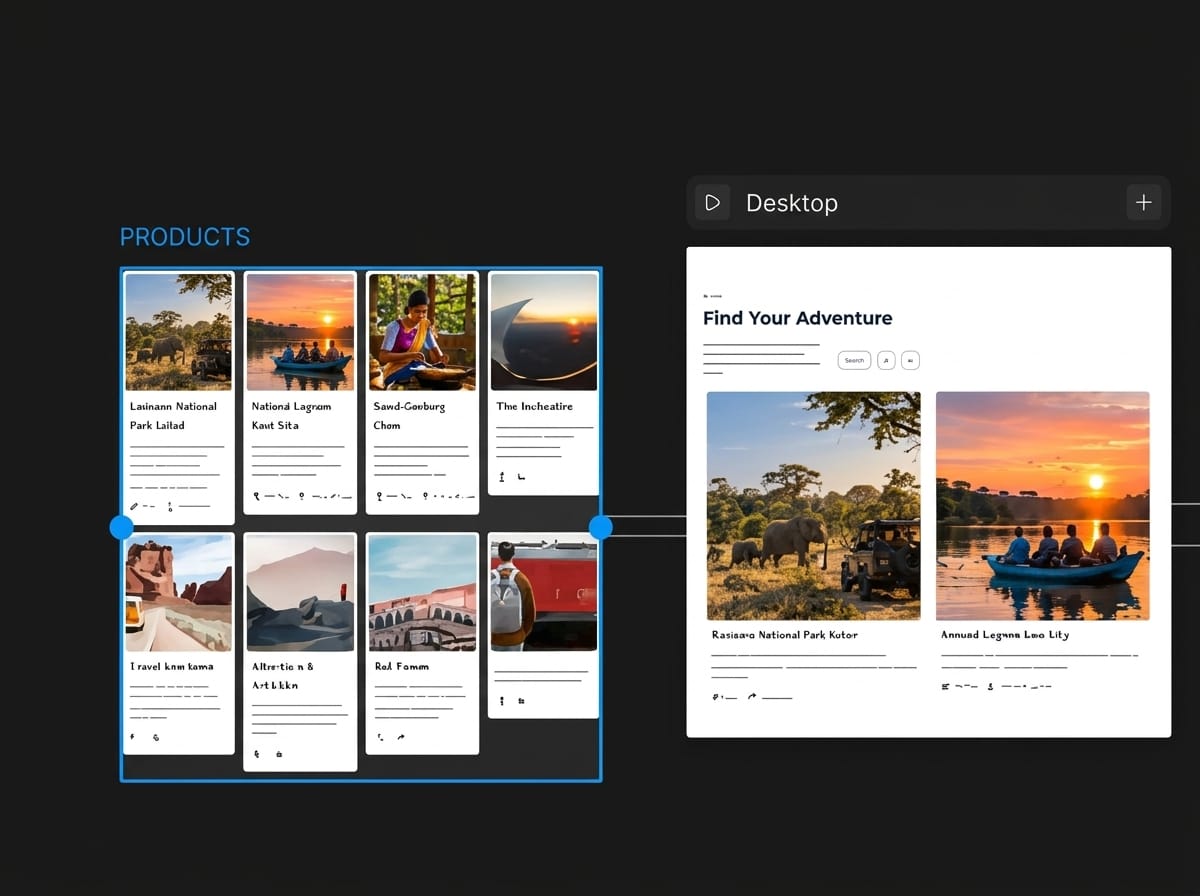Select the large sunset boat image in the Desktop frame
1200x896 pixels.
click(1043, 506)
